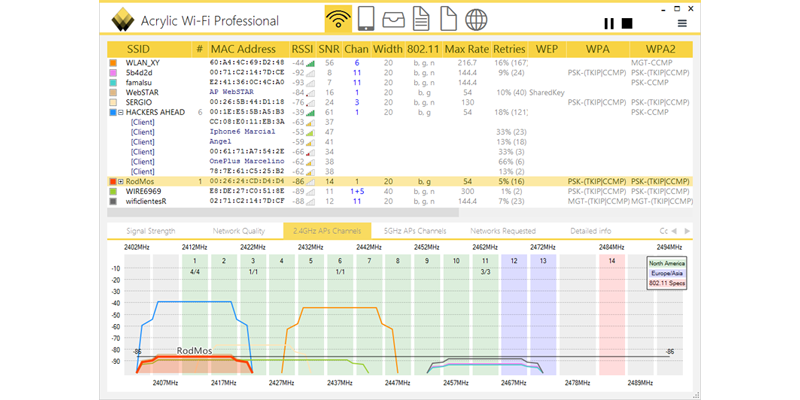Toggle the North America legend entry
Screen dimensions: 800x400
pyautogui.click(x=667, y=263)
